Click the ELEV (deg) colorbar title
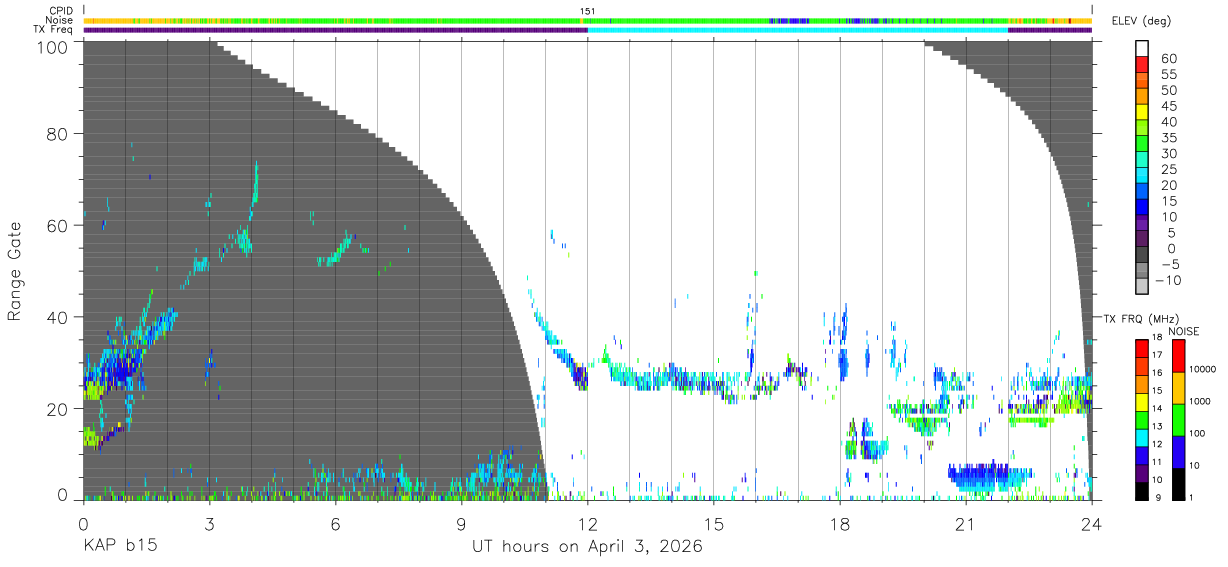This screenshot has width=1228, height=567. (1142, 20)
